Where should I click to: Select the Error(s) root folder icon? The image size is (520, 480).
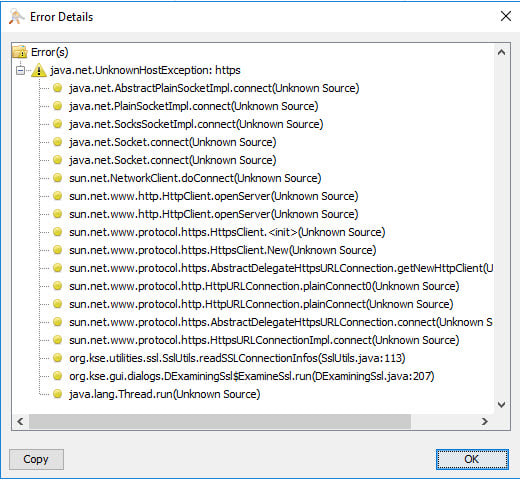19,52
